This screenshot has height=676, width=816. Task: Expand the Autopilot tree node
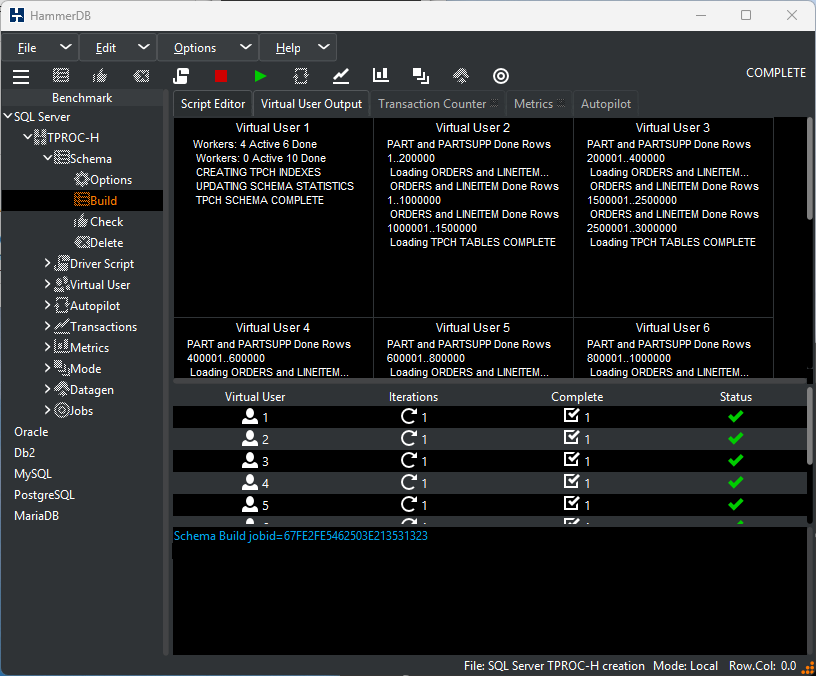[47, 304]
